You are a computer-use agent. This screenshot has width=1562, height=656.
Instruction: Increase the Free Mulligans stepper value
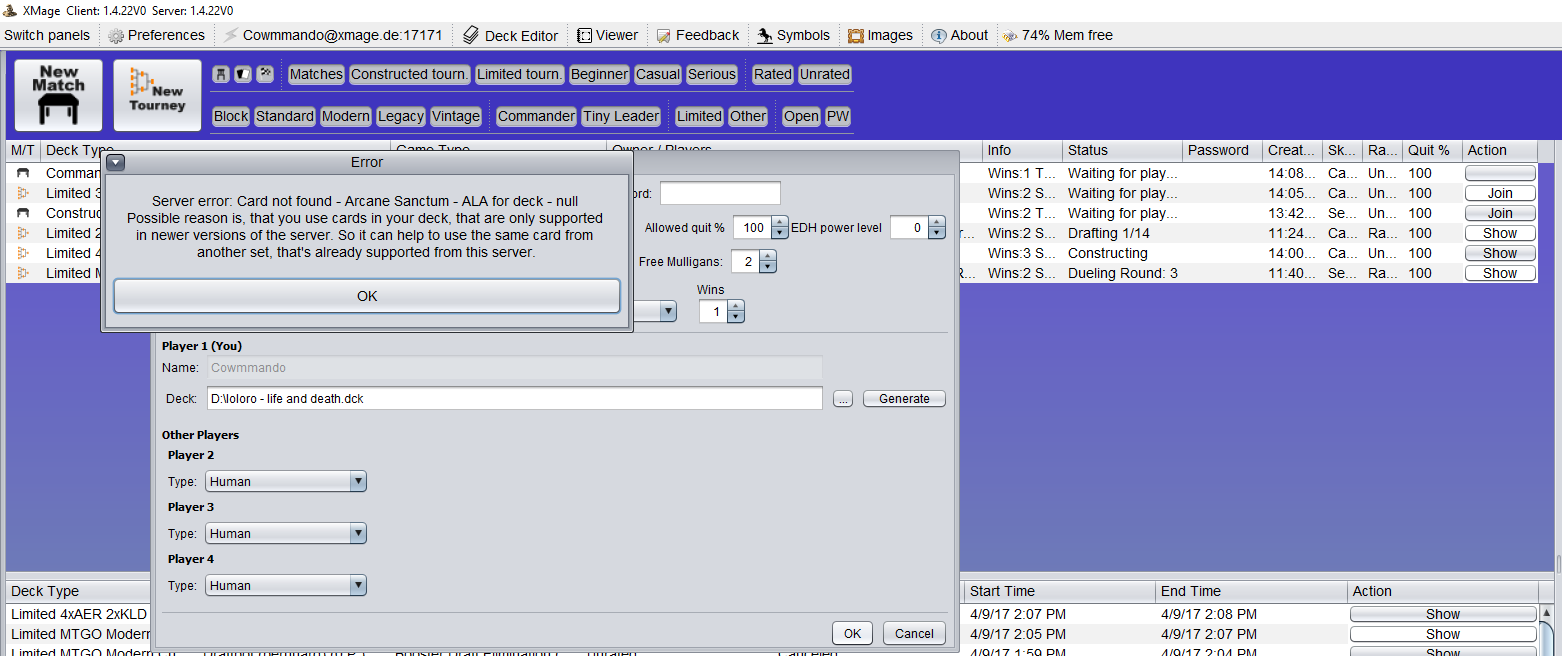click(767, 257)
